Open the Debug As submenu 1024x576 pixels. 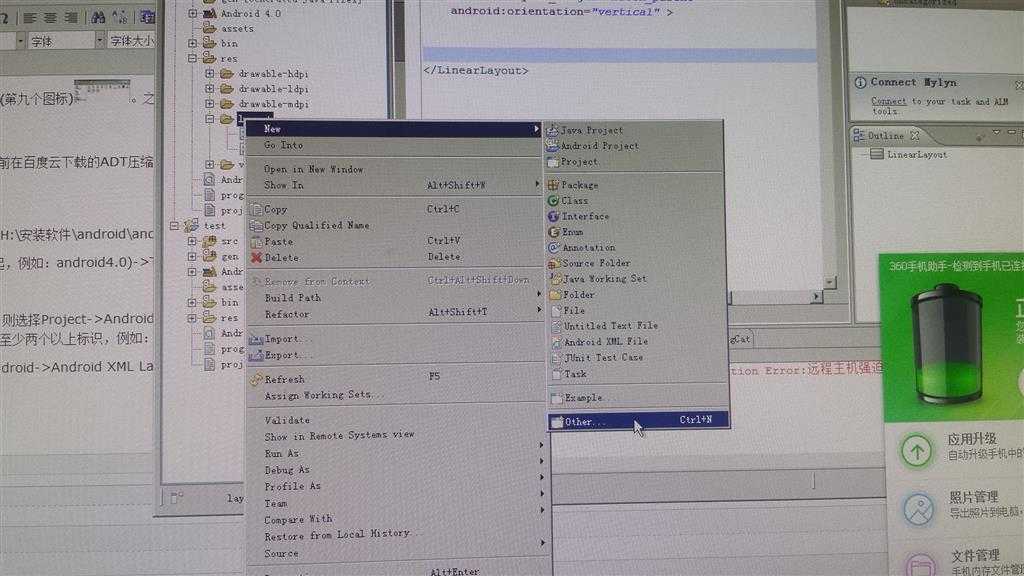[395, 470]
